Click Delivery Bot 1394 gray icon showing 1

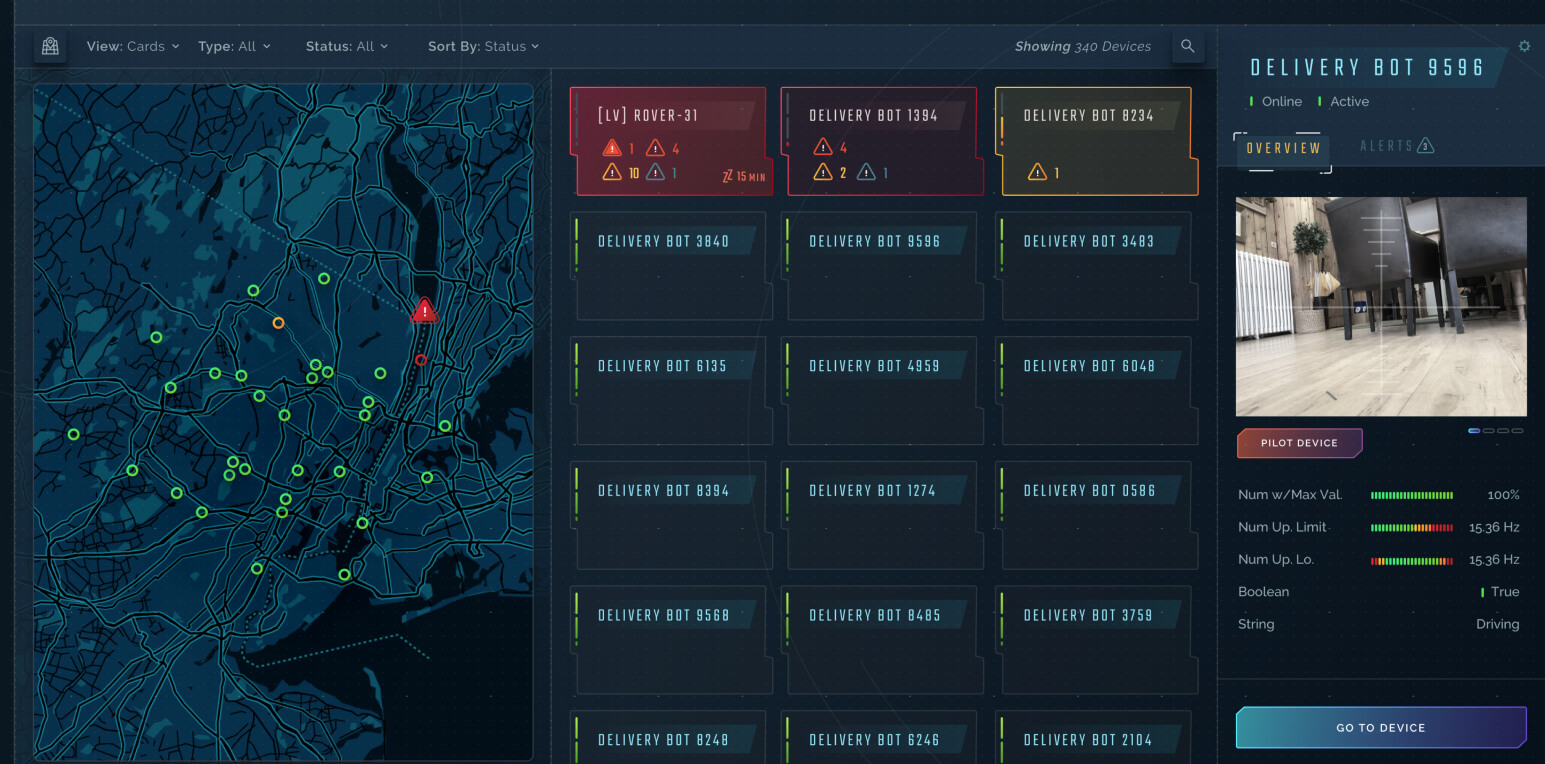click(866, 173)
